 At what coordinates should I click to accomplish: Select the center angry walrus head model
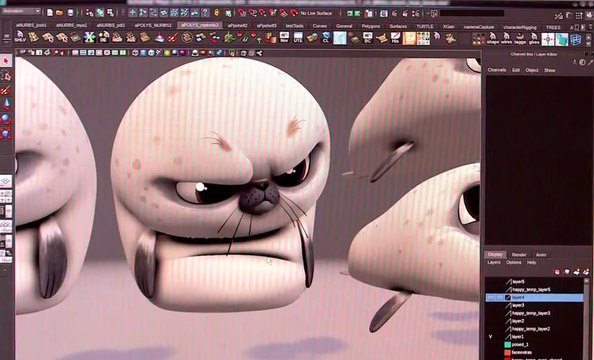click(220, 186)
